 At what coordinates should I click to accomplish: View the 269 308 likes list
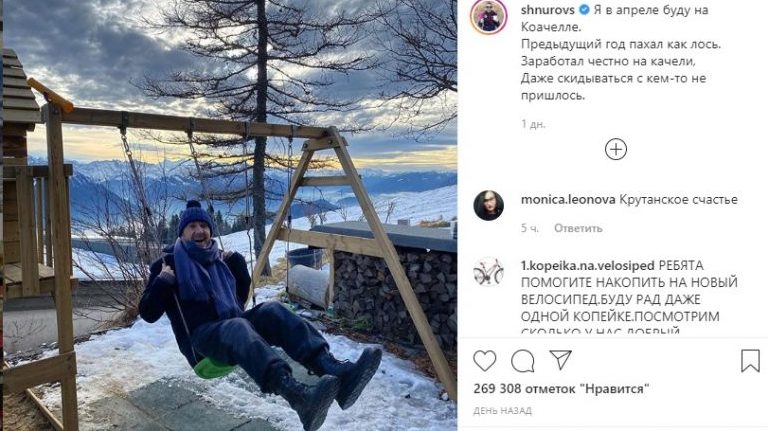[x=561, y=389]
